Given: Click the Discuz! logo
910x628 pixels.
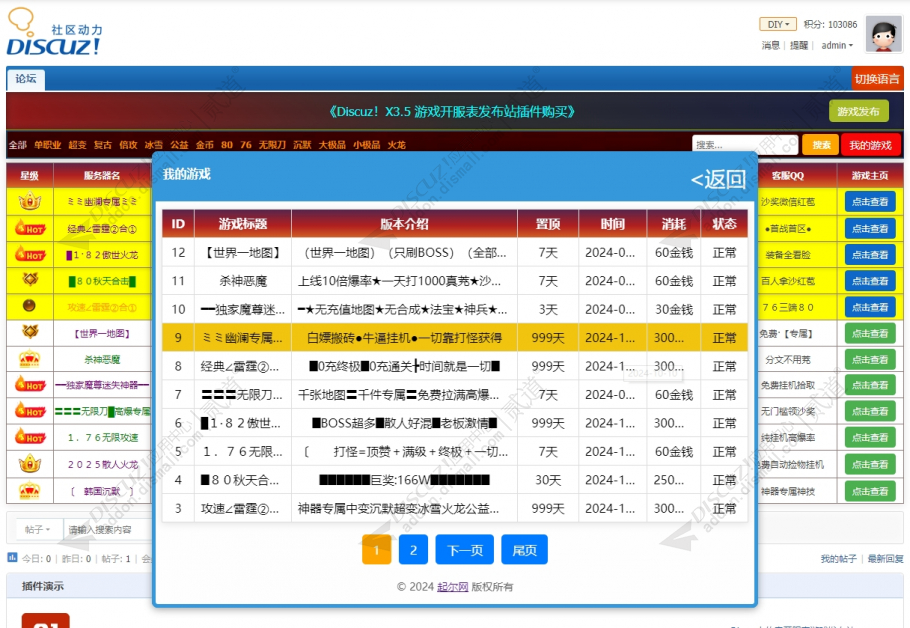Looking at the screenshot, I should click(53, 32).
